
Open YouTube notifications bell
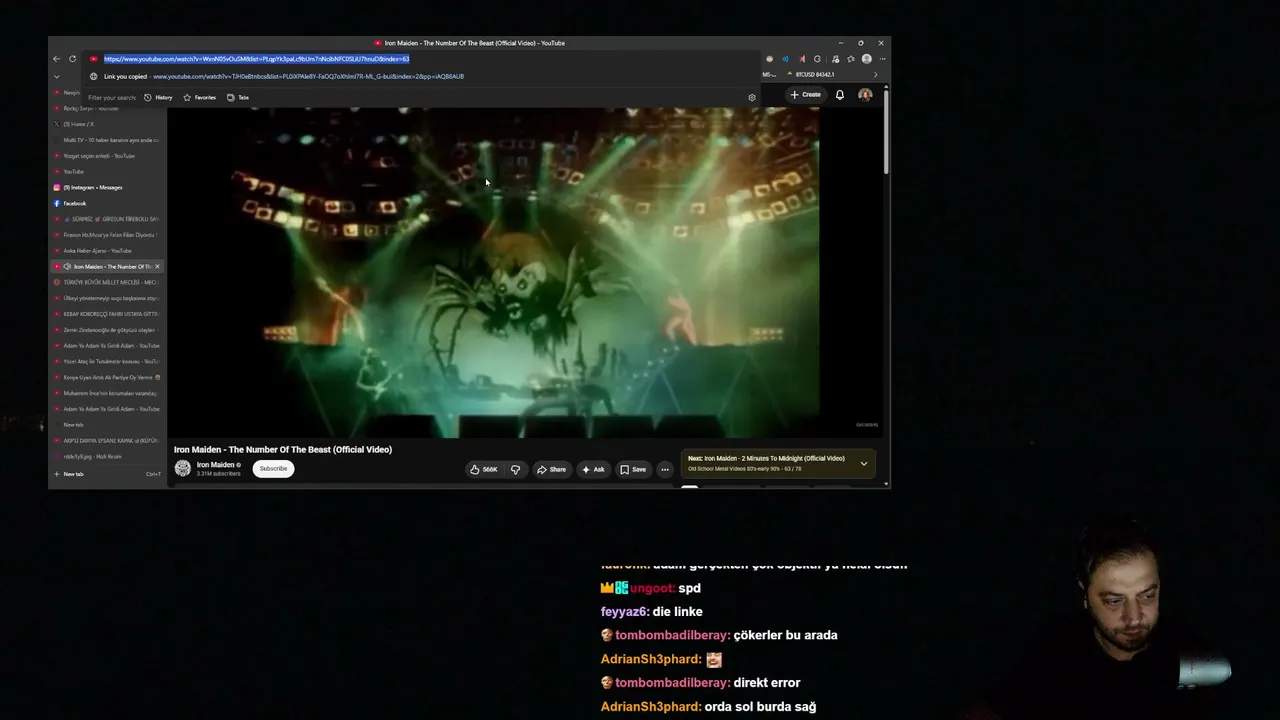click(840, 95)
